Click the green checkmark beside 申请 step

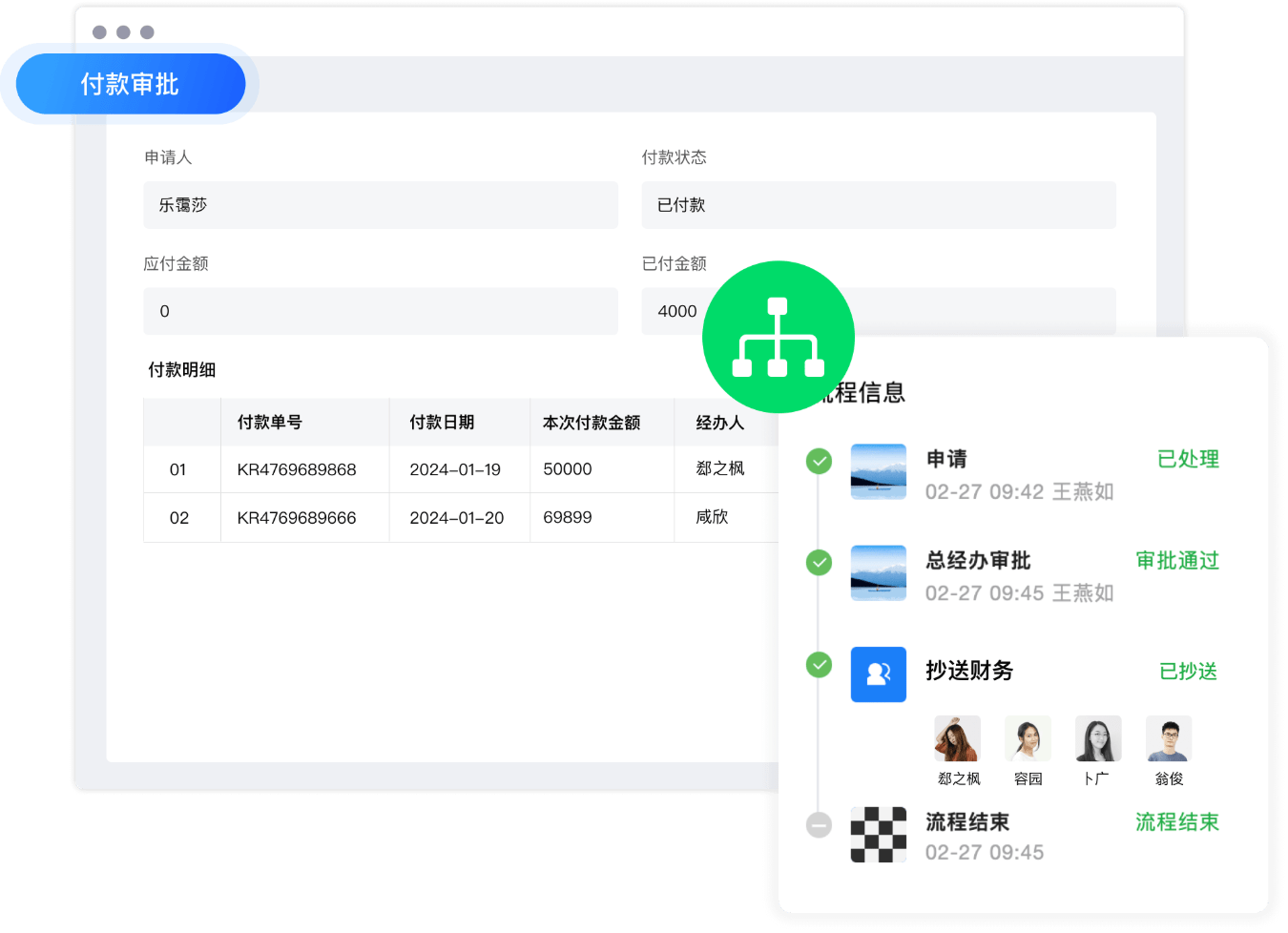coord(819,462)
